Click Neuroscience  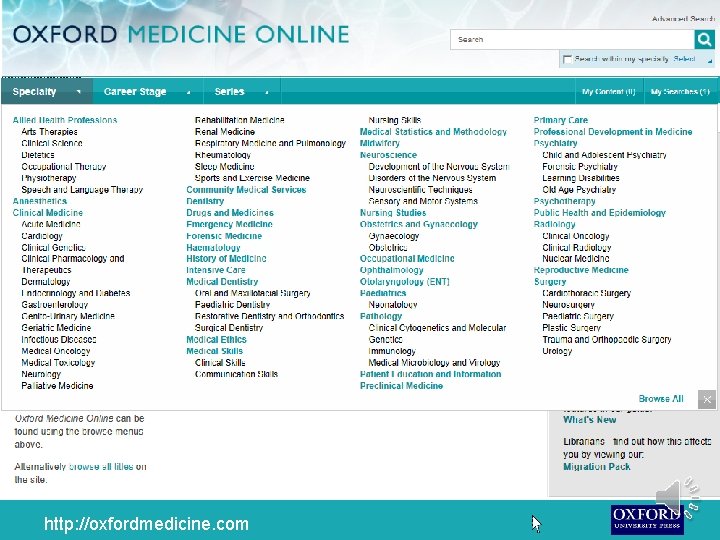pos(388,155)
